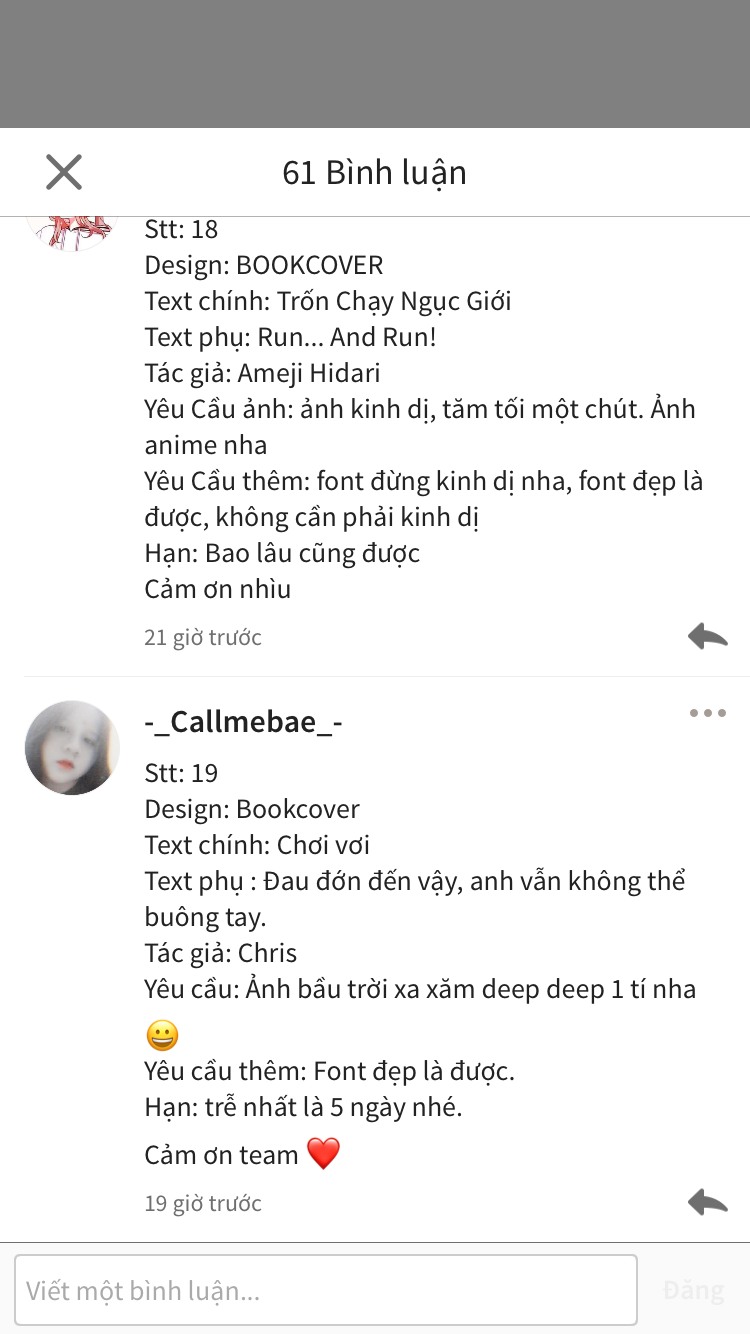This screenshot has height=1334, width=750.
Task: Tap the line 'Tác giả: Ameji Hidari'
Action: [x=262, y=373]
